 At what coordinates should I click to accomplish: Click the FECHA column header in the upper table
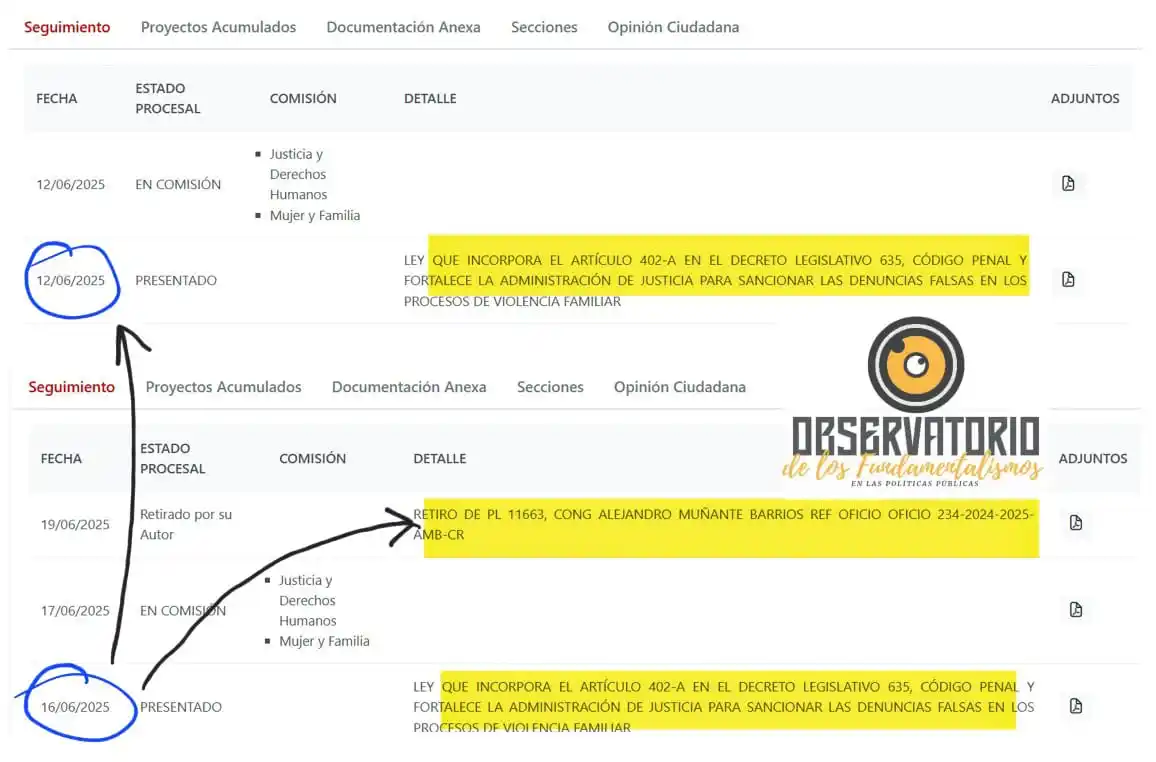click(57, 99)
